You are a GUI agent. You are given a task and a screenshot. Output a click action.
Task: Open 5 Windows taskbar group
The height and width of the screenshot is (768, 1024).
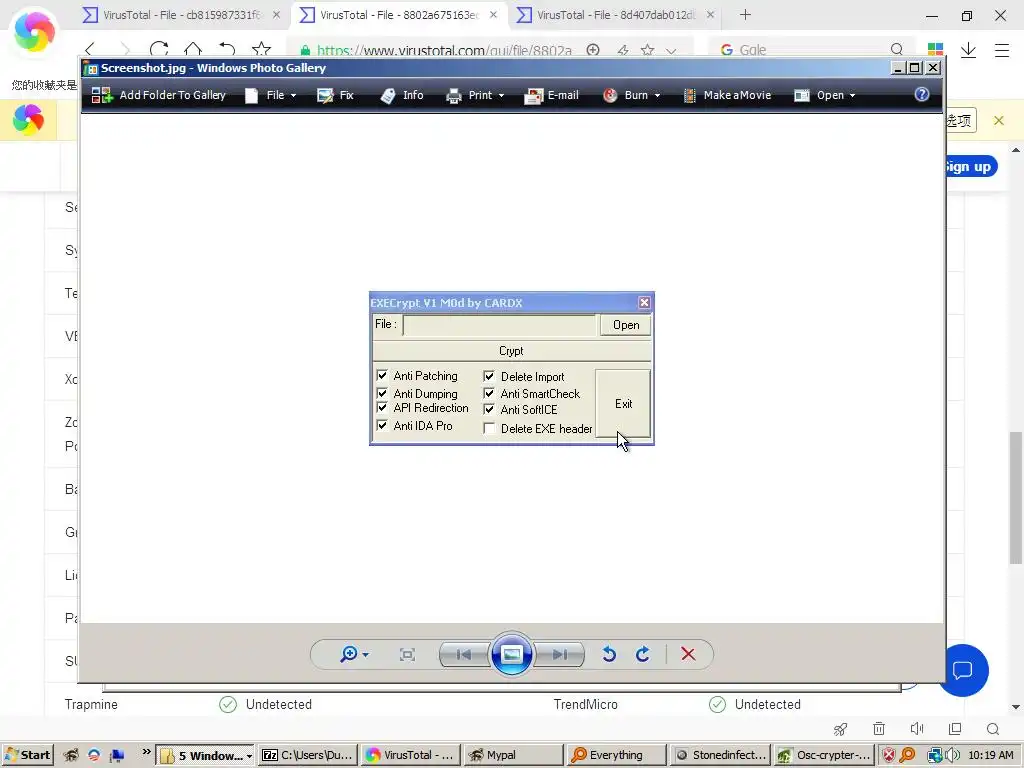coord(206,756)
